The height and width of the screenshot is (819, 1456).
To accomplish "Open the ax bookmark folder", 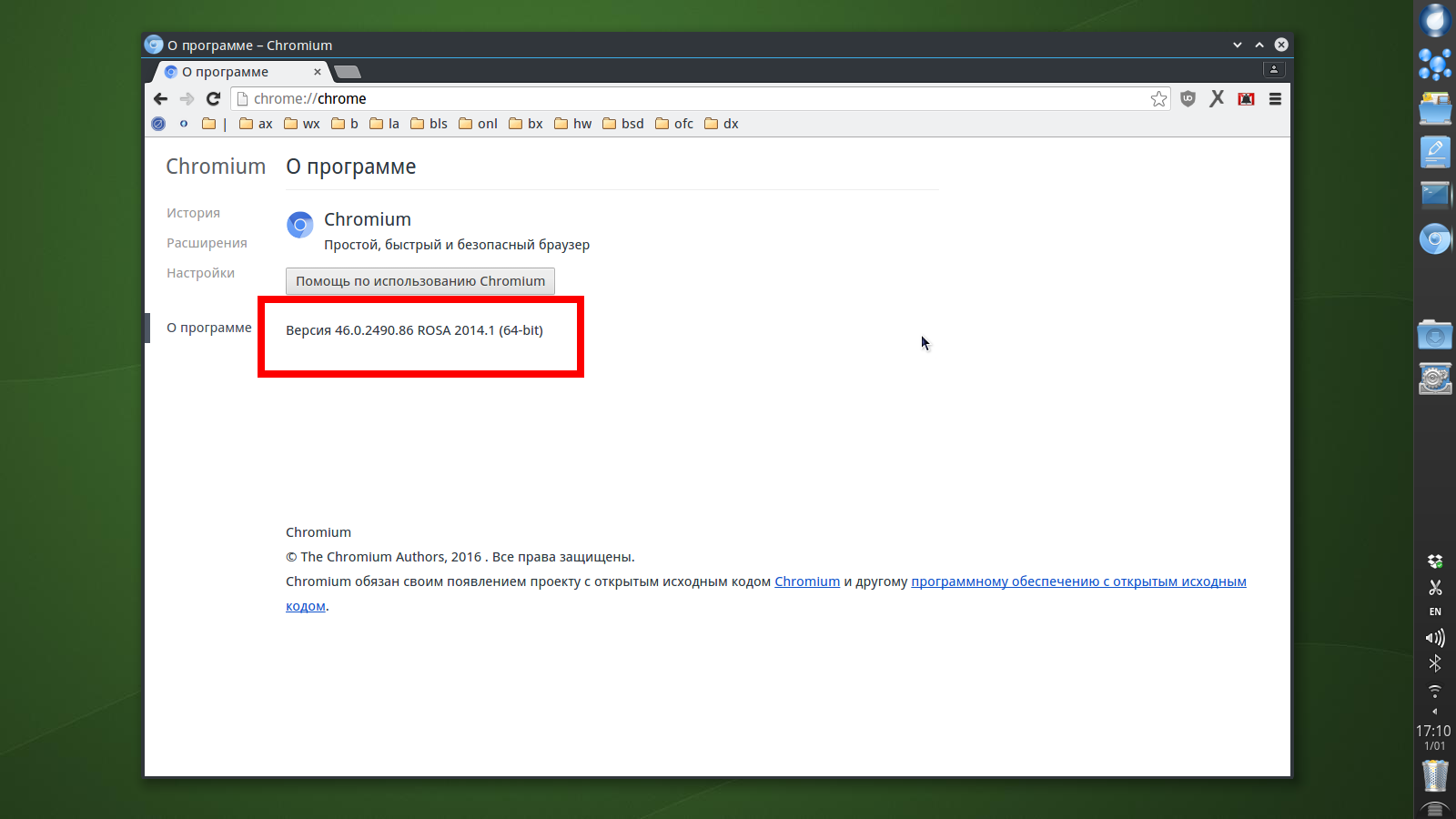I will click(256, 124).
